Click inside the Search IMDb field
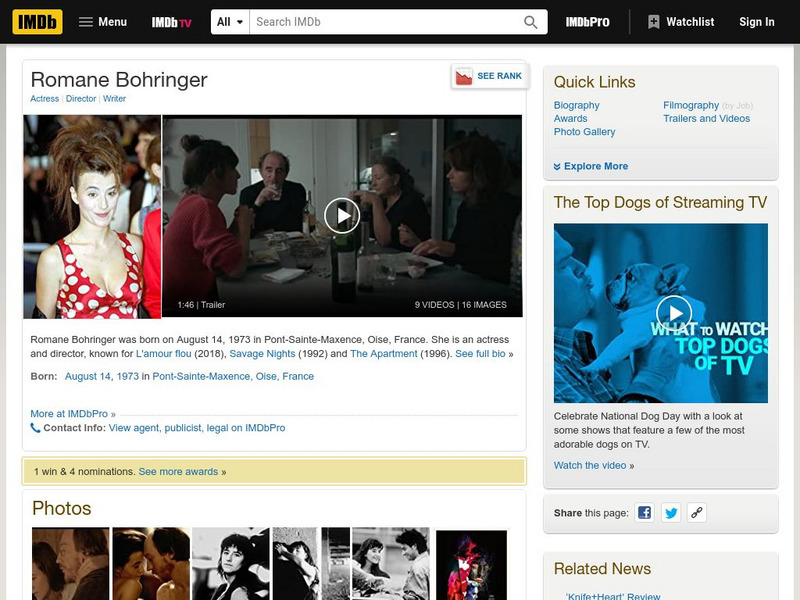The width and height of the screenshot is (800, 600). point(380,19)
